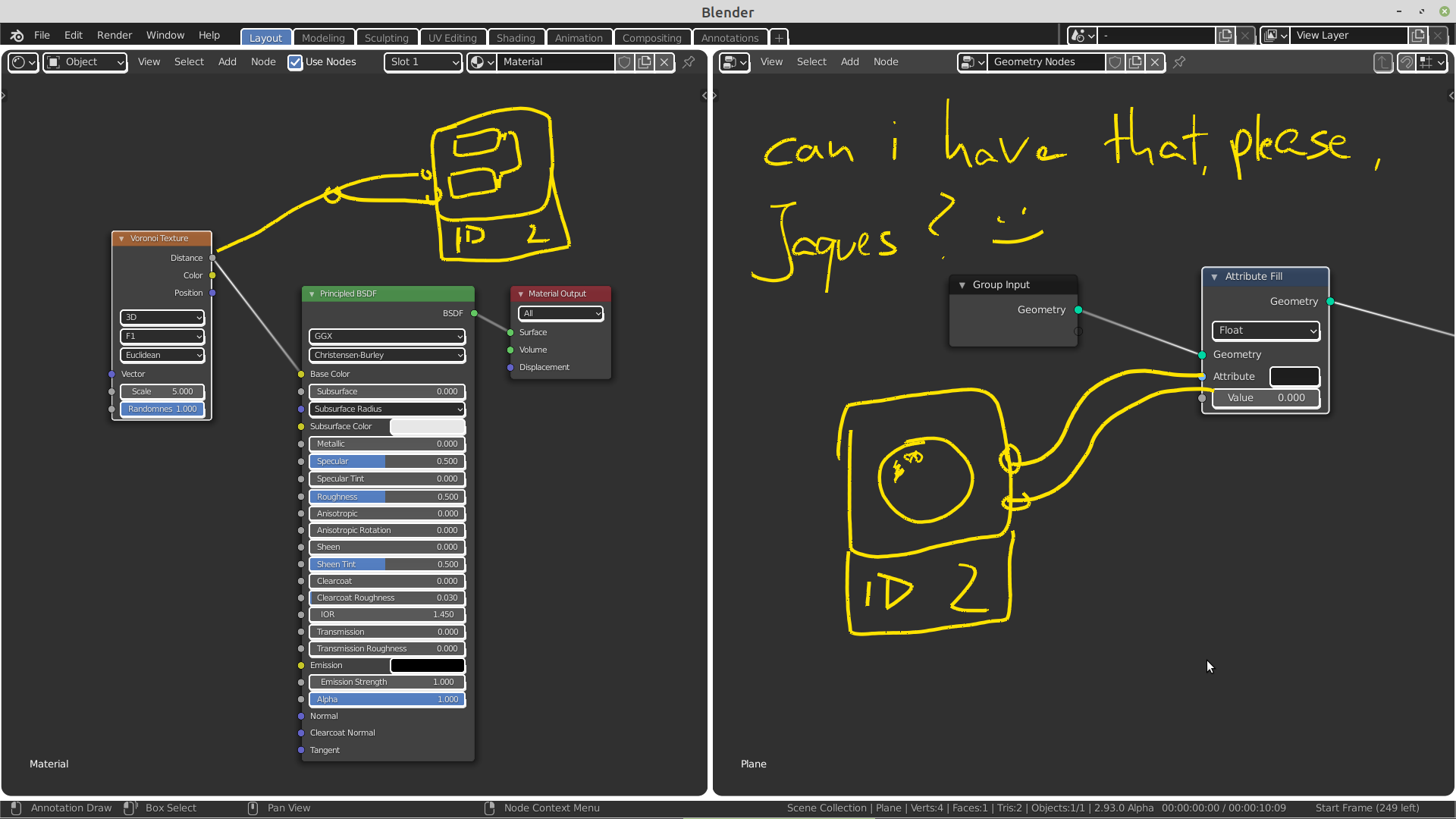
Task: Add a new view layer icon
Action: [x=1418, y=36]
